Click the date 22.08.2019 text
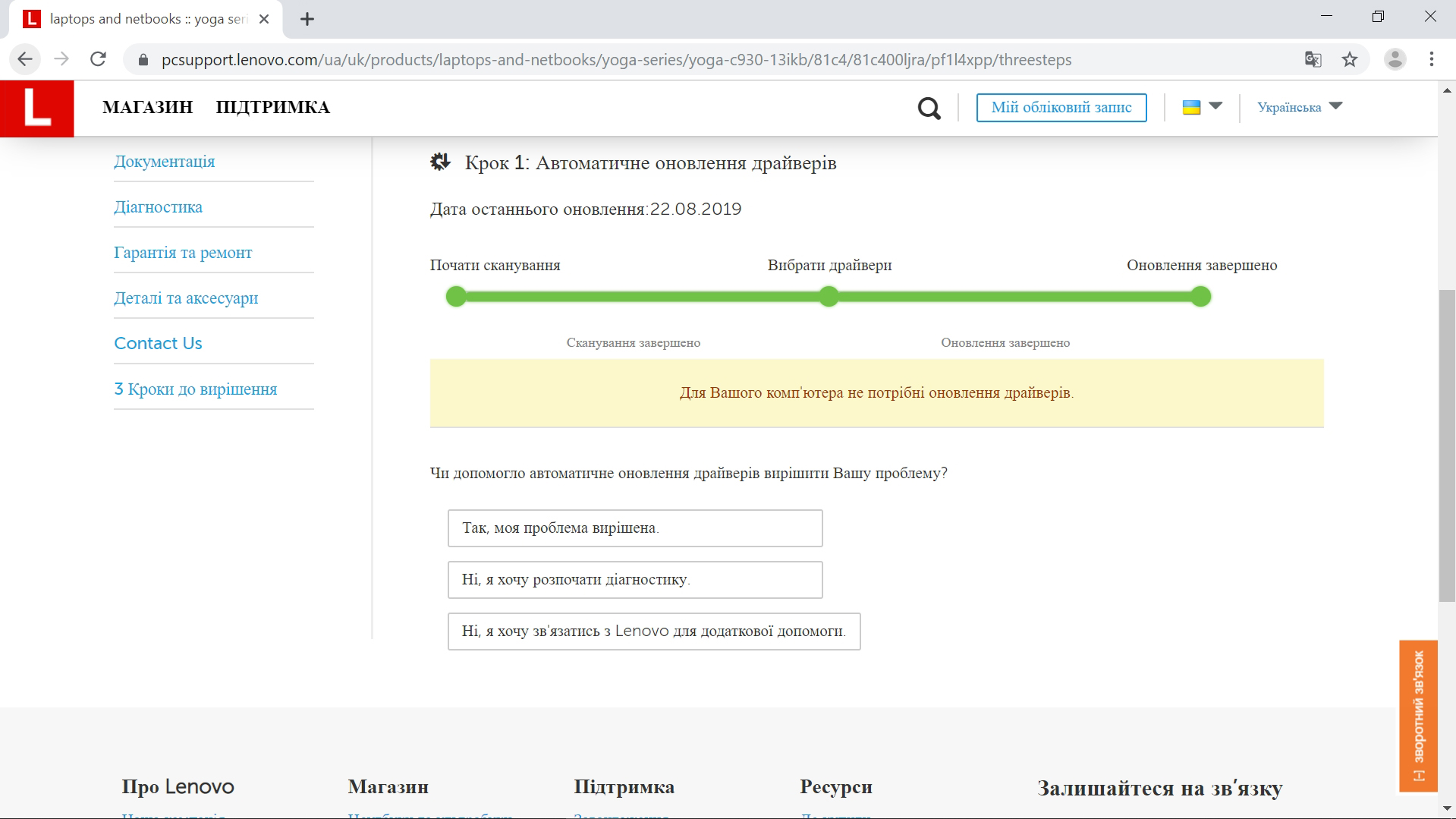This screenshot has width=1456, height=819. 696,209
